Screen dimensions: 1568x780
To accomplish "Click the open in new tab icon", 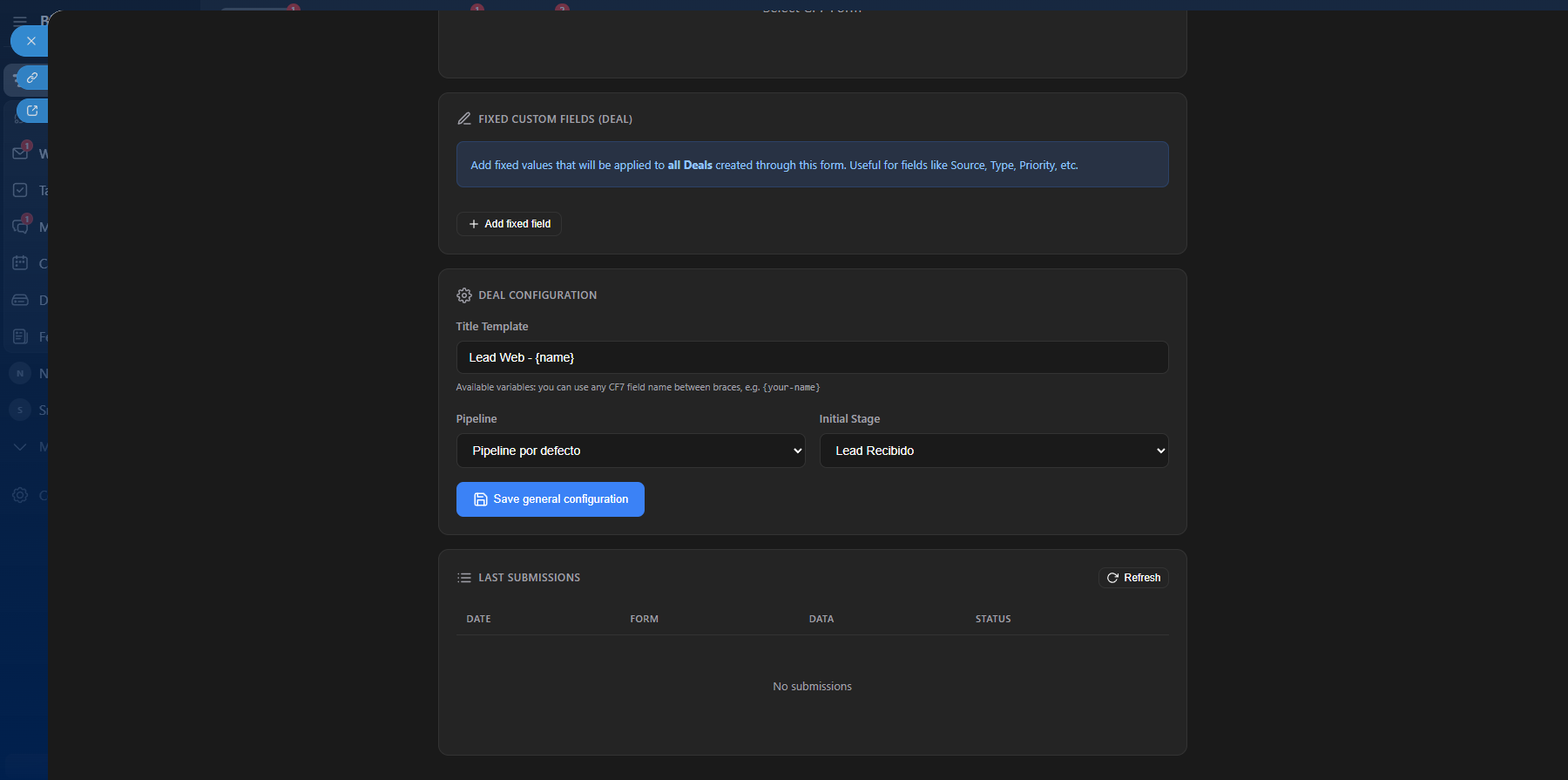I will point(32,112).
